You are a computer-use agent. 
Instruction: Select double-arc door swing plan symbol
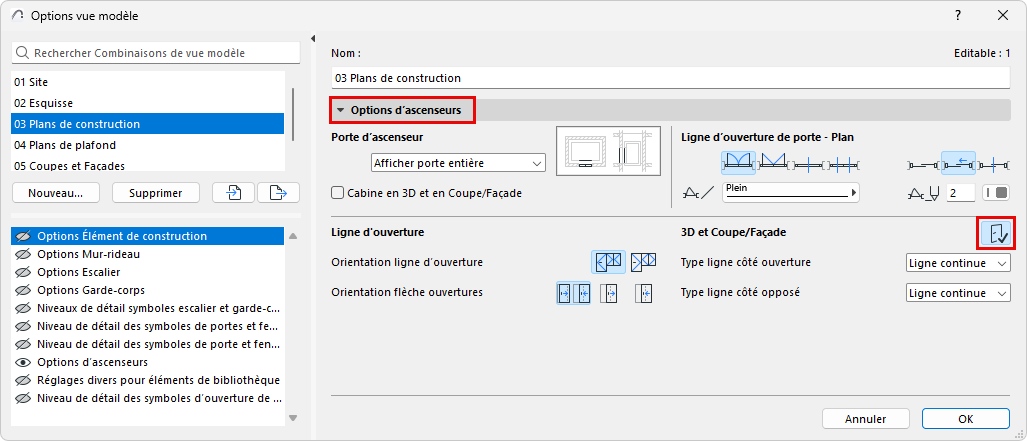tap(738, 161)
